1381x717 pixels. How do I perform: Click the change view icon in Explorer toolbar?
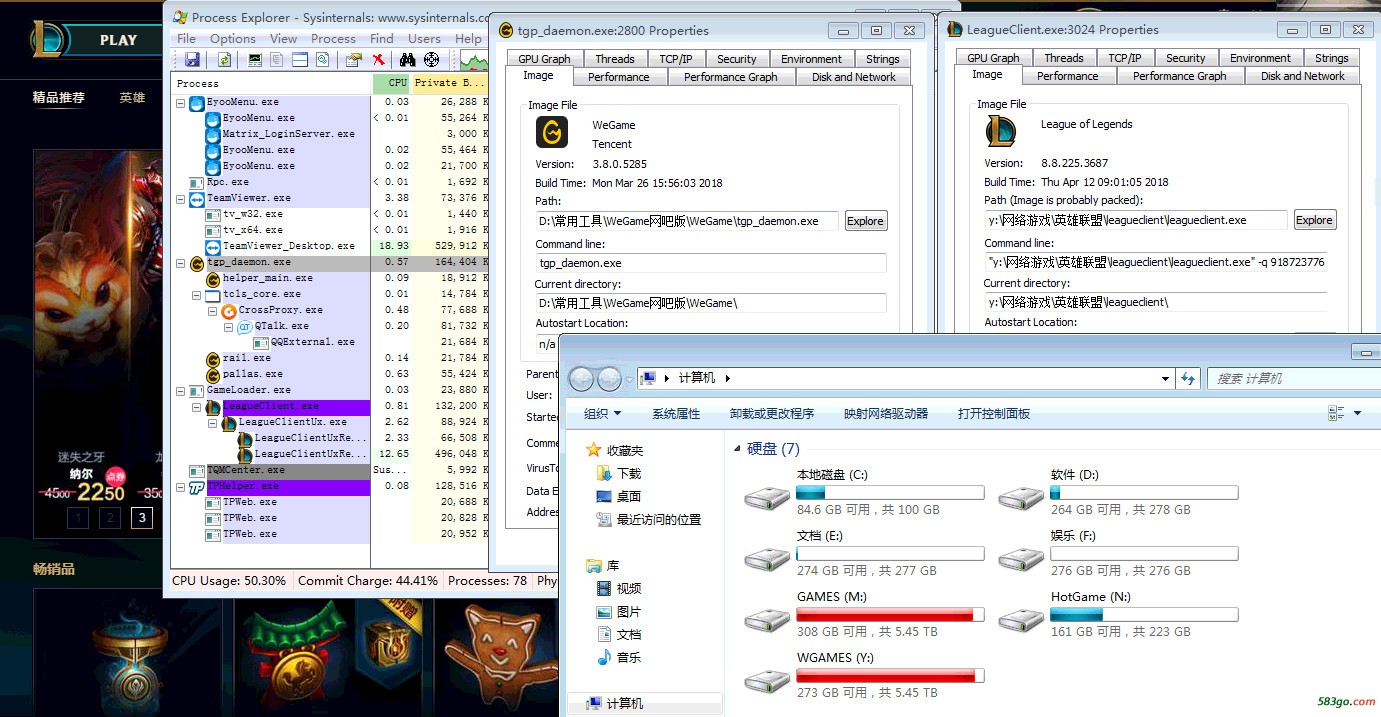1336,413
